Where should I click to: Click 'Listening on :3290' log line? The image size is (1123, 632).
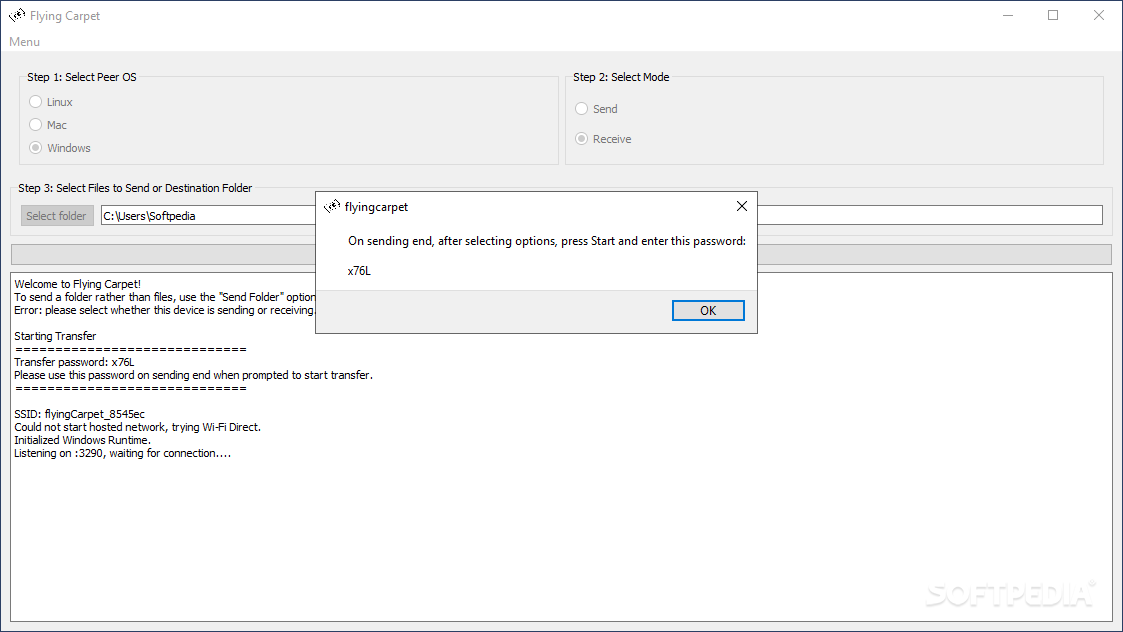122,453
